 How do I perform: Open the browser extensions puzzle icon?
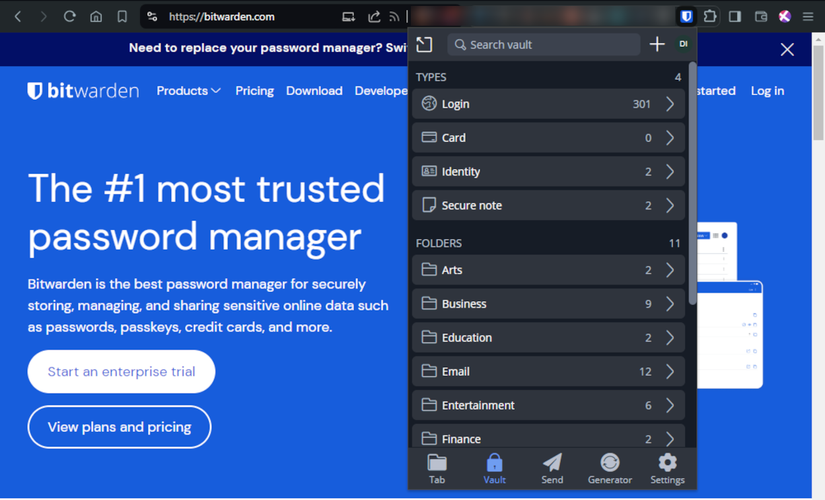tap(710, 16)
